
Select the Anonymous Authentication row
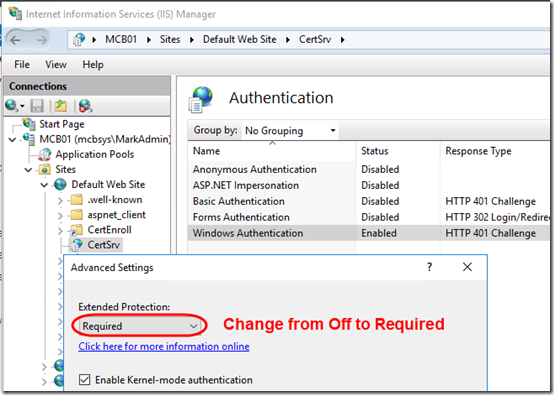point(369,169)
